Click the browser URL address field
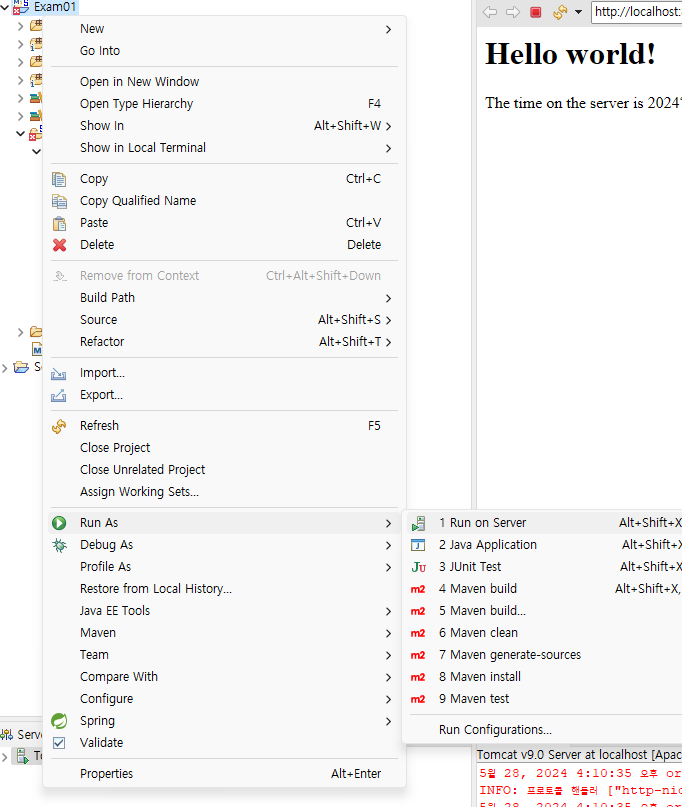Screen dimensions: 682x807 (637, 12)
